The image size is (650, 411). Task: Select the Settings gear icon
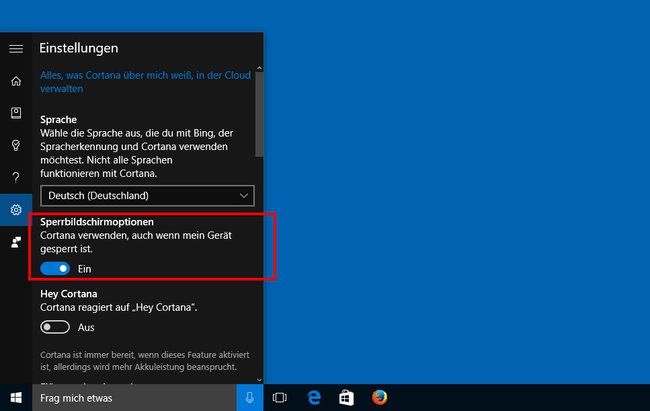coord(16,210)
